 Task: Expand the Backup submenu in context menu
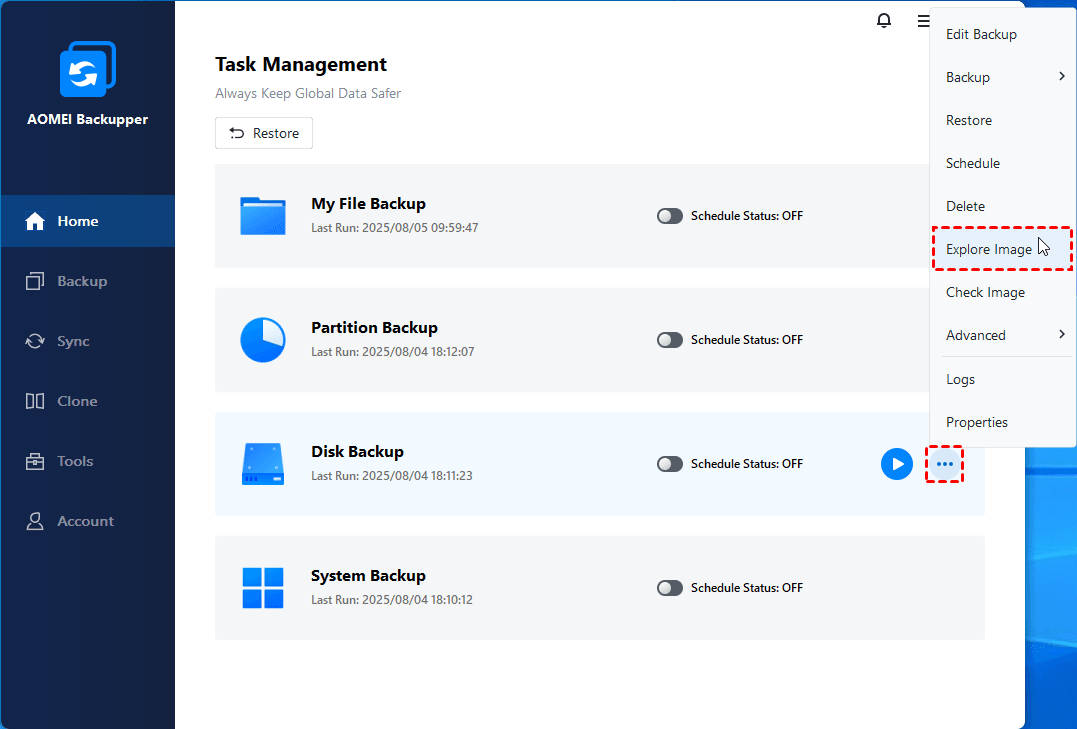1002,77
